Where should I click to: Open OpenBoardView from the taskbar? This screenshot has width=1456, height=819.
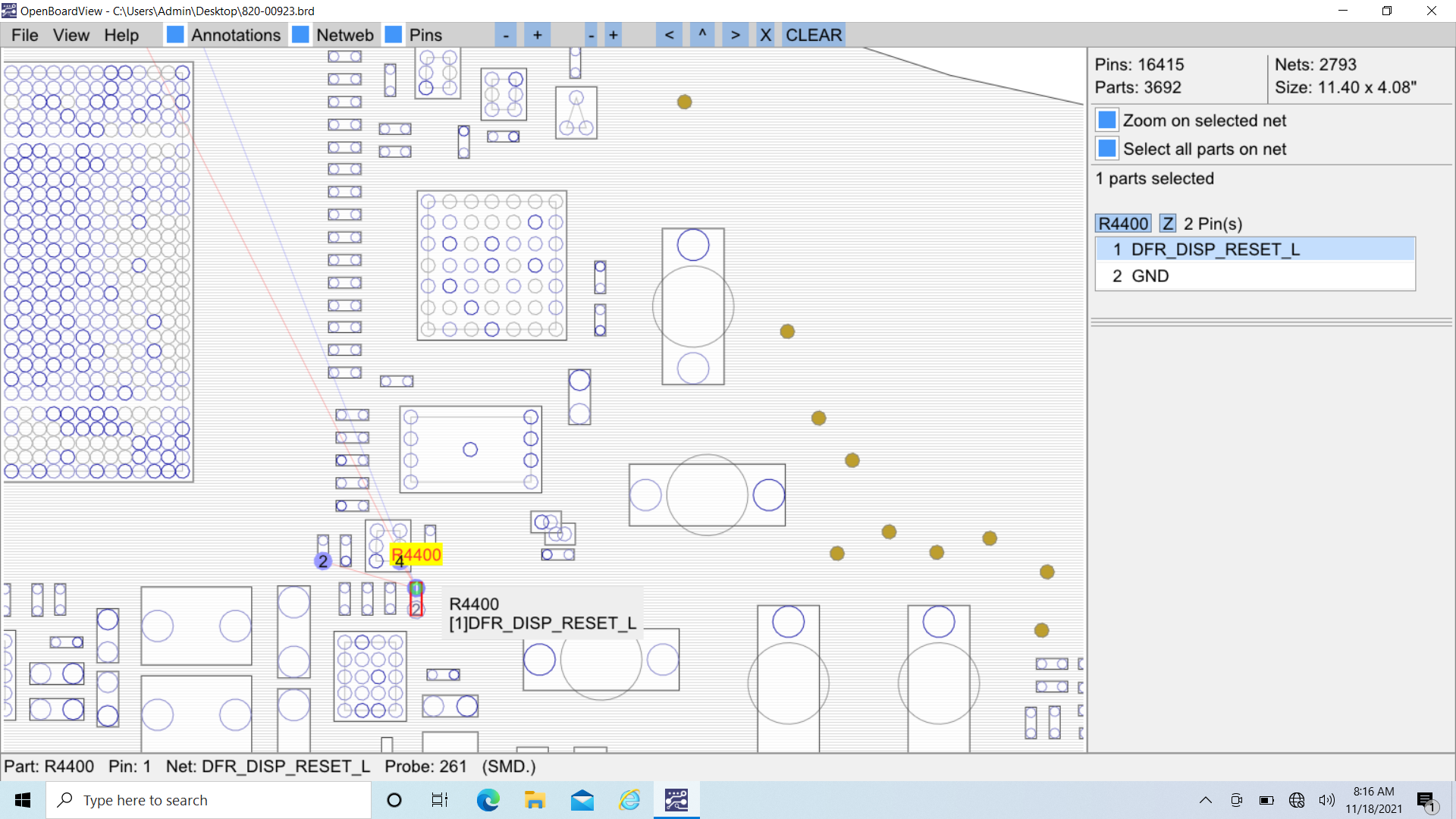coord(676,800)
